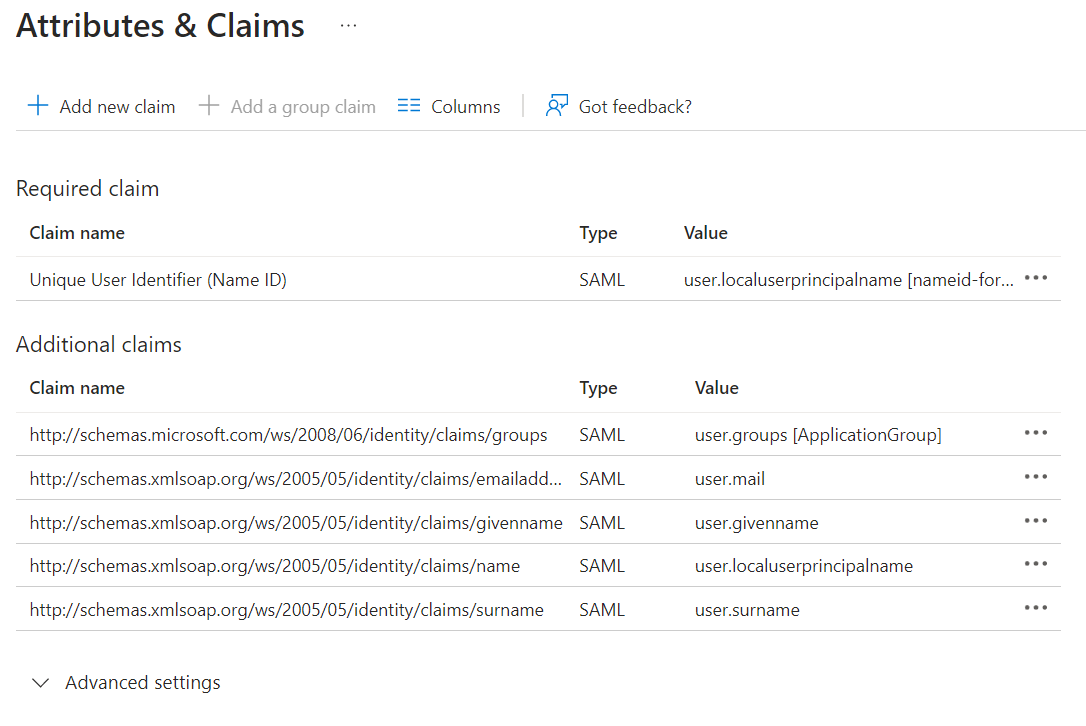
Task: Click the Add a group claim plus icon
Action: click(x=209, y=106)
